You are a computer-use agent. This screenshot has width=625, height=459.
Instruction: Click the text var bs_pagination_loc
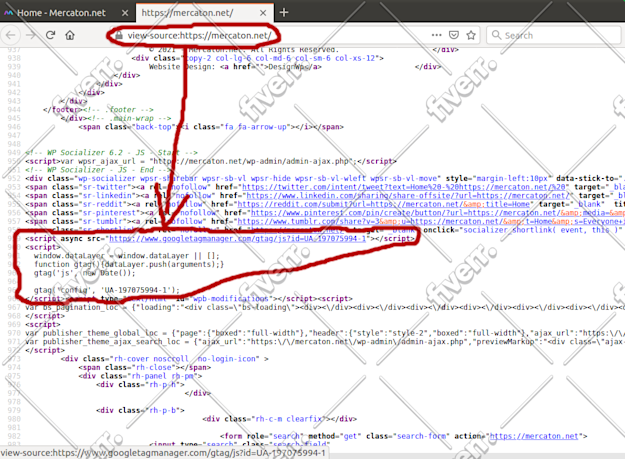click(x=72, y=307)
